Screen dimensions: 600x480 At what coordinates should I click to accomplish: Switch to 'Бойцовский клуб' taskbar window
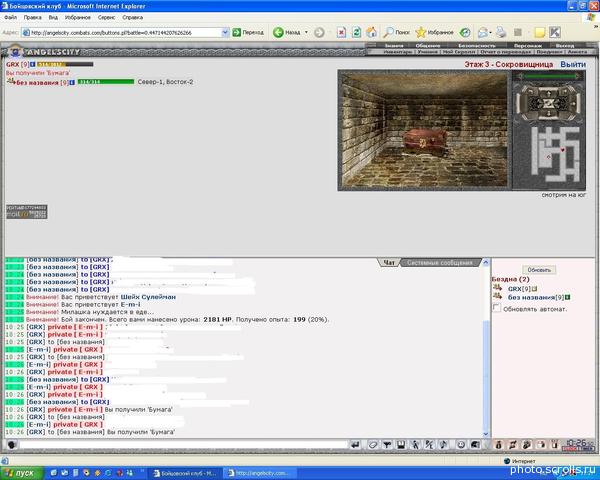(x=184, y=473)
